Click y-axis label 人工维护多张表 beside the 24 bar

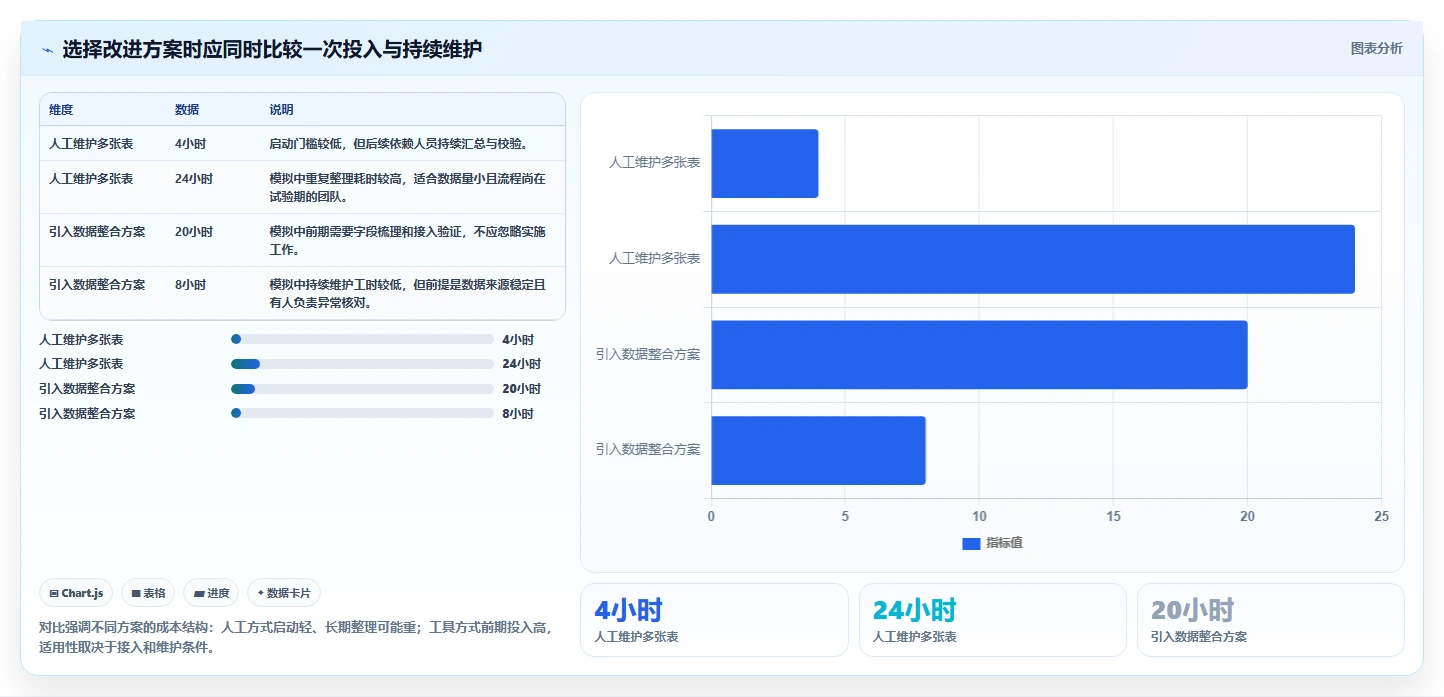coord(655,258)
